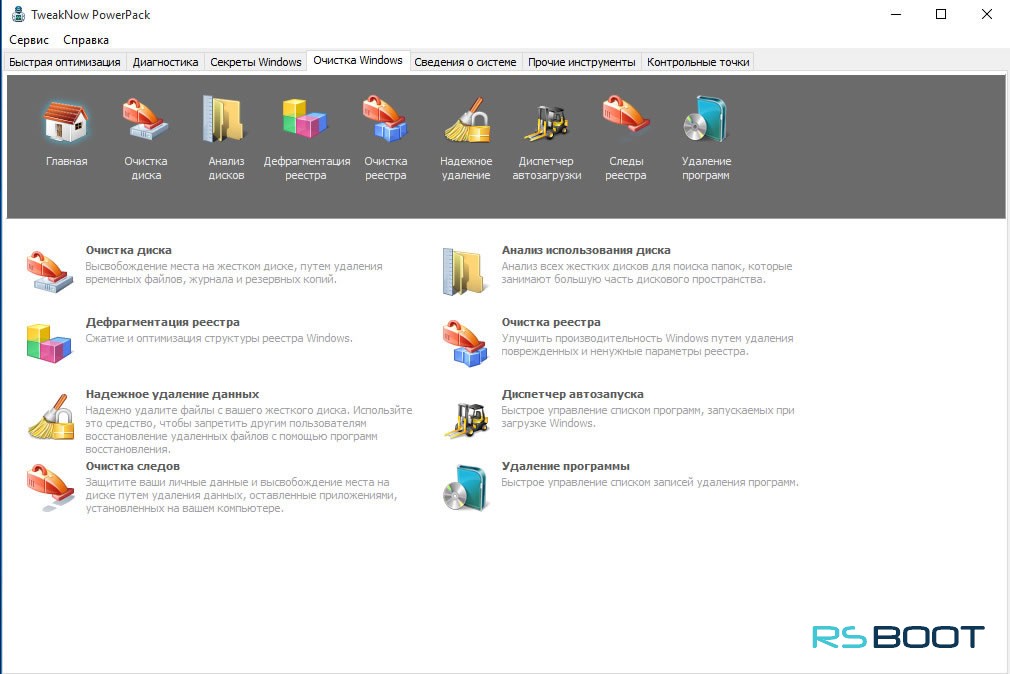Select the Очистка Windows tab

point(358,61)
